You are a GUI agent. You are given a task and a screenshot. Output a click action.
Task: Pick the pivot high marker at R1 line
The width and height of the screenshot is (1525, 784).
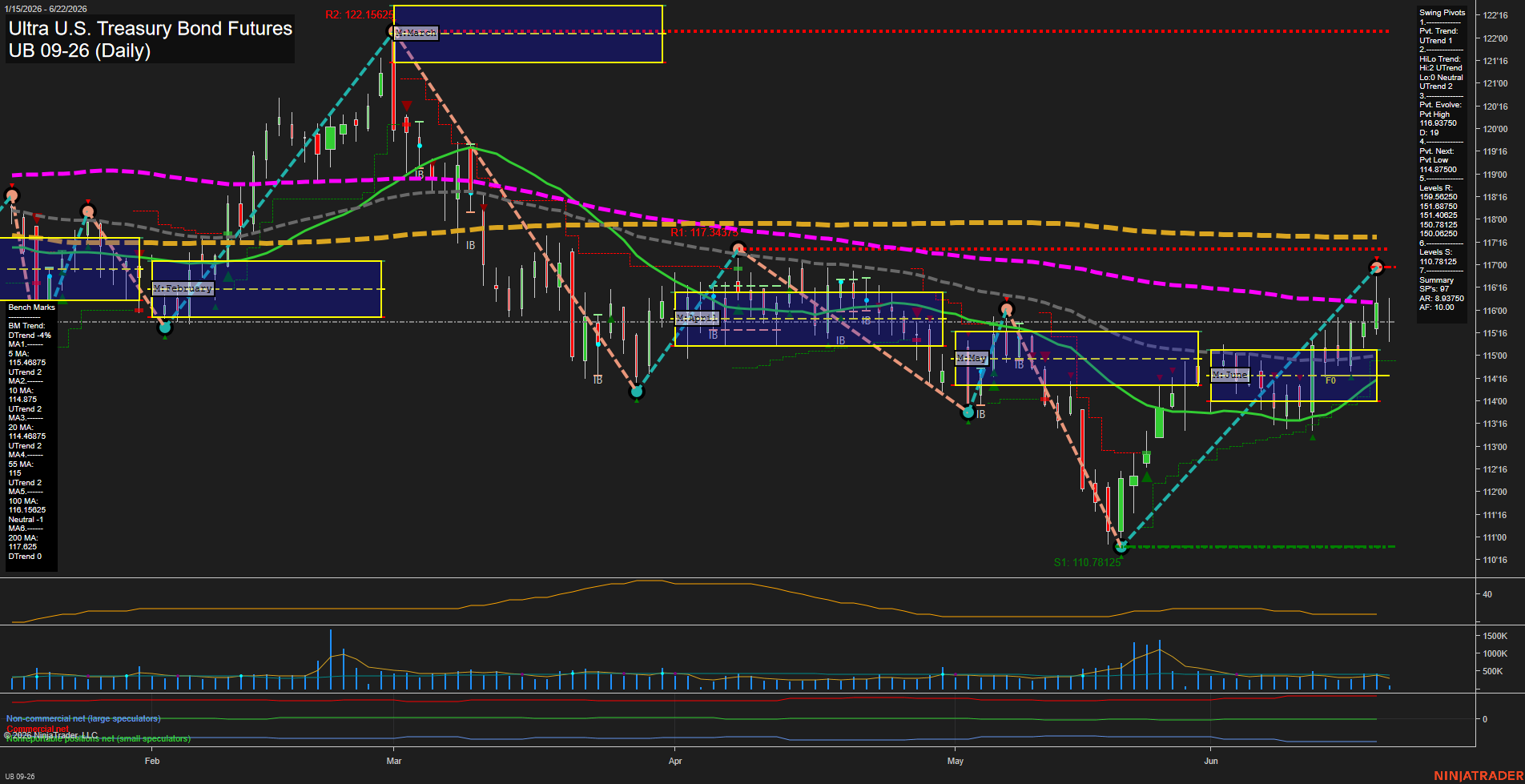pos(739,248)
